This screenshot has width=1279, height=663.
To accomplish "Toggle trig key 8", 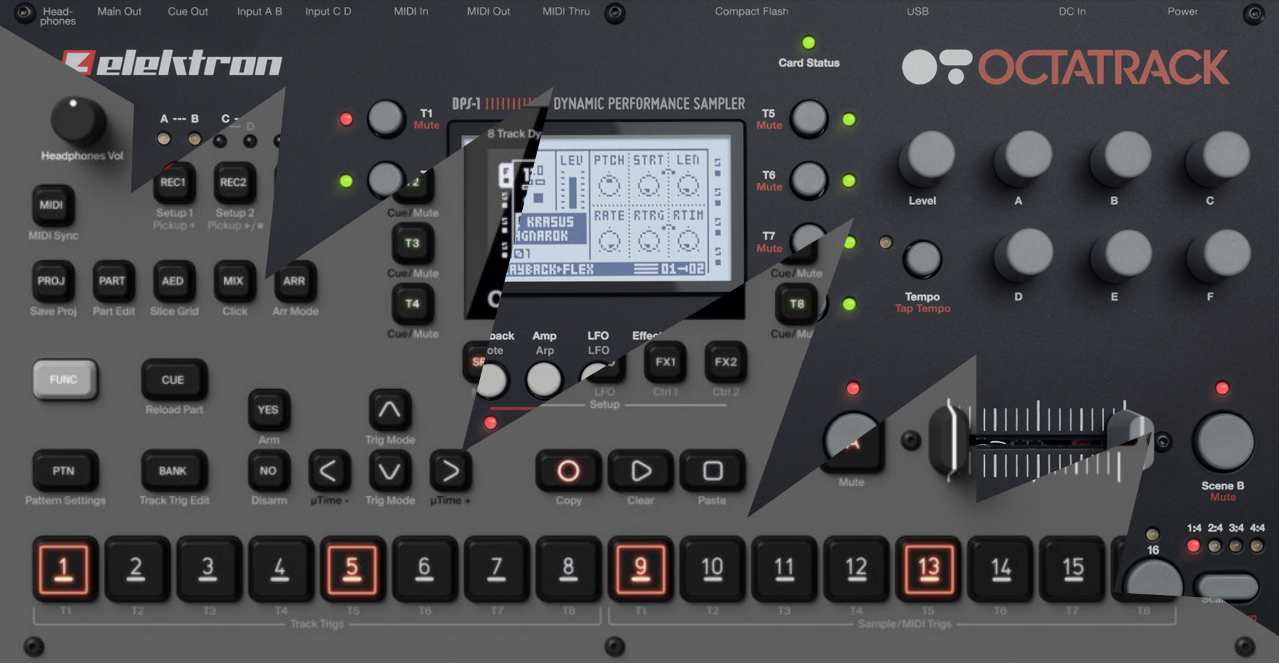I will point(568,569).
